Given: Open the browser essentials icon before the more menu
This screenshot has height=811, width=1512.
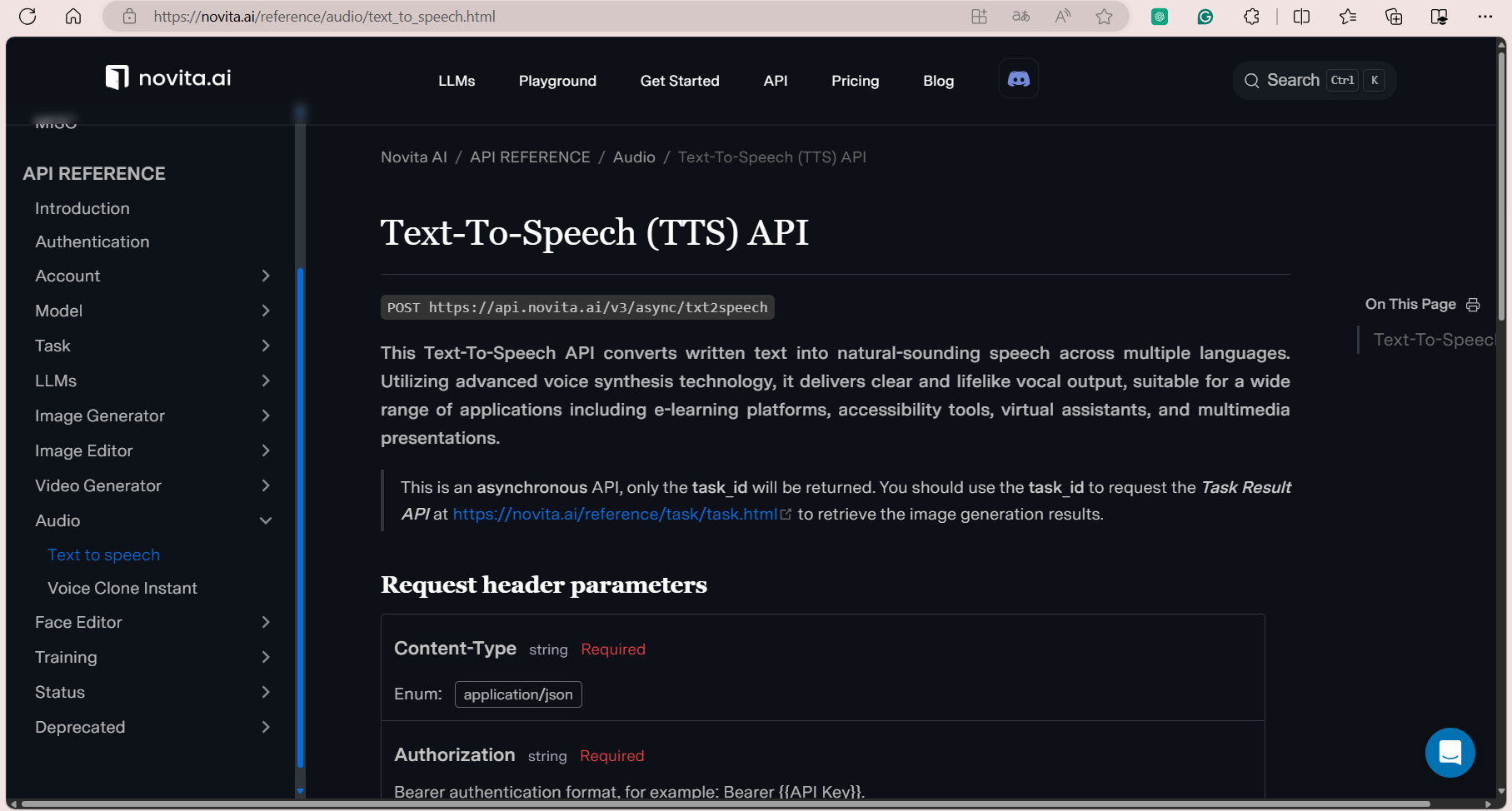Looking at the screenshot, I should 1439,17.
